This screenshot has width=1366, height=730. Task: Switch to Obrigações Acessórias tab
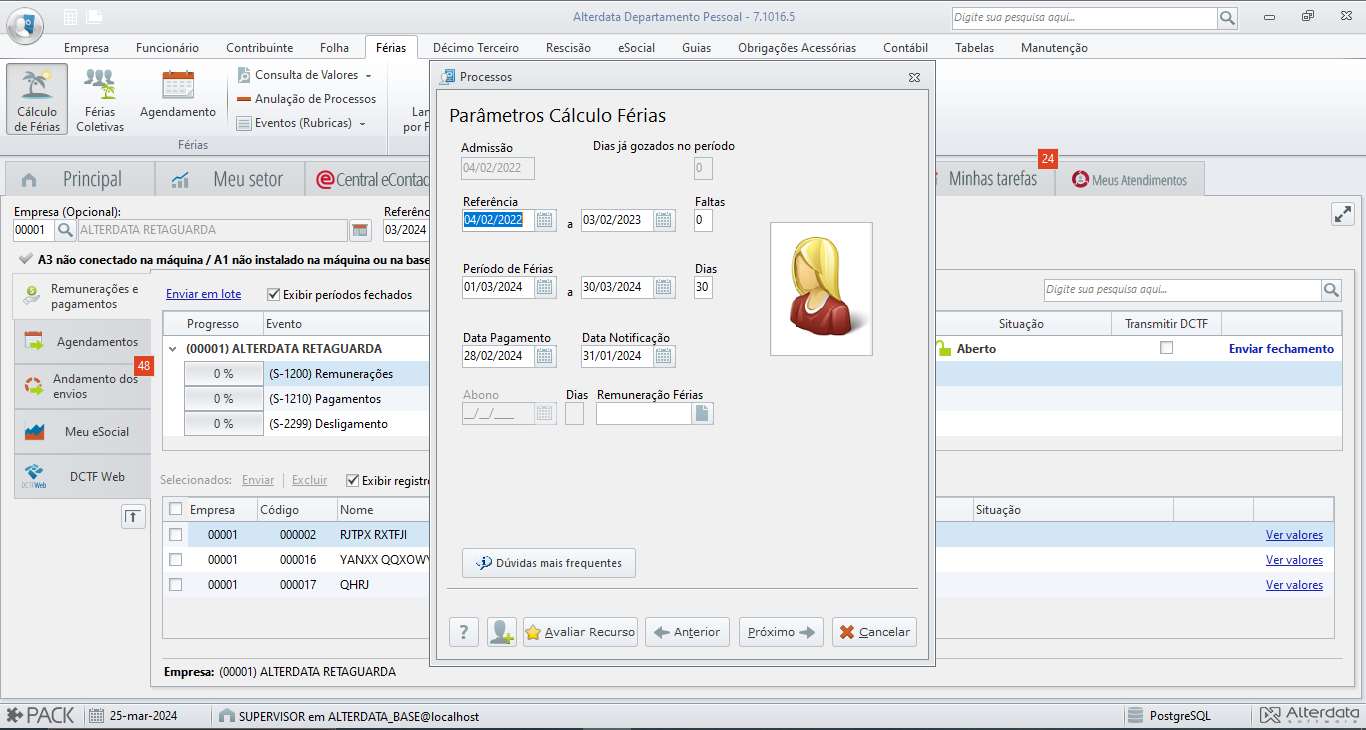pos(797,47)
